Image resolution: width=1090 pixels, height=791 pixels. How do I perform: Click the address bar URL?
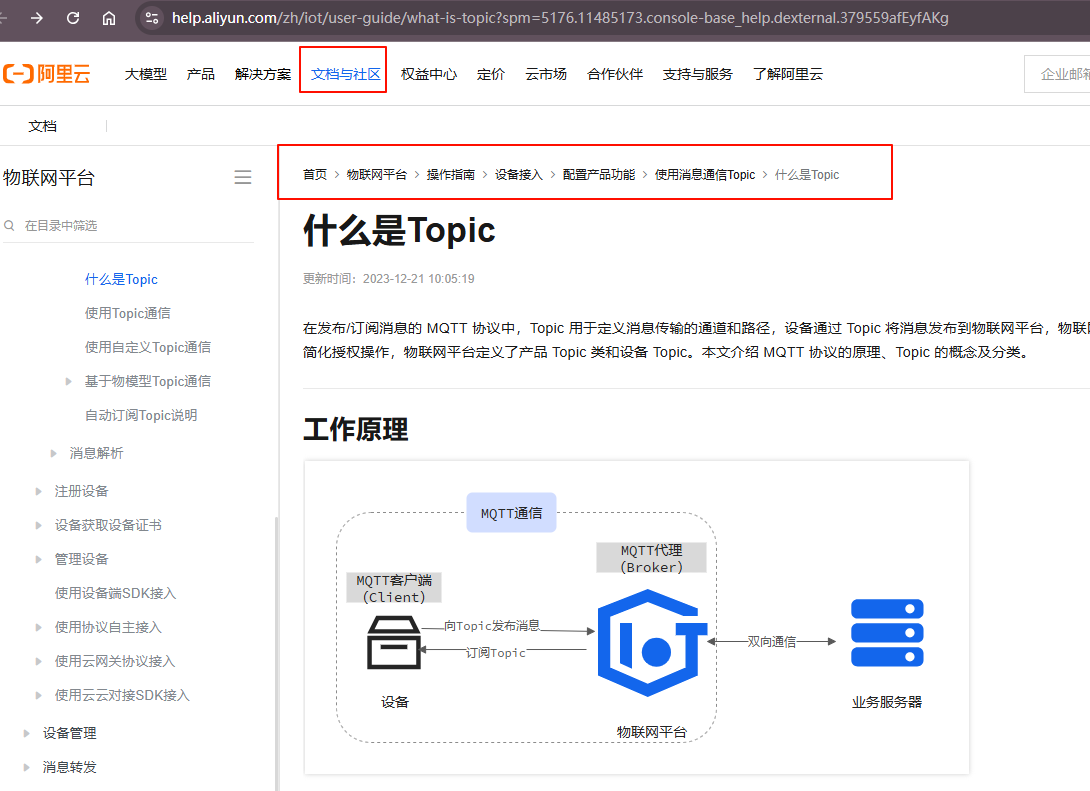tap(560, 18)
